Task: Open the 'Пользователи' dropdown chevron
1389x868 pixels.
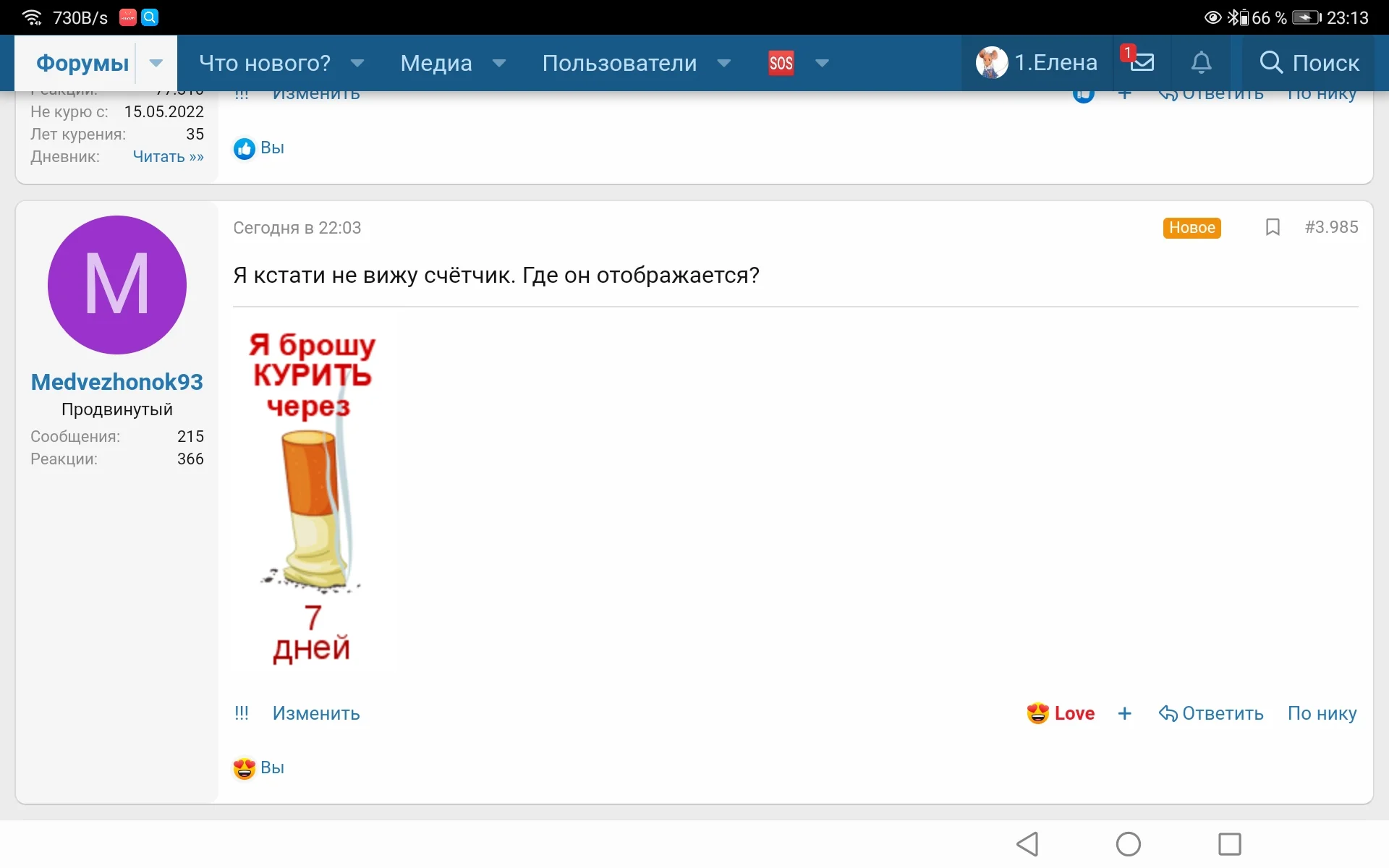Action: (x=724, y=63)
